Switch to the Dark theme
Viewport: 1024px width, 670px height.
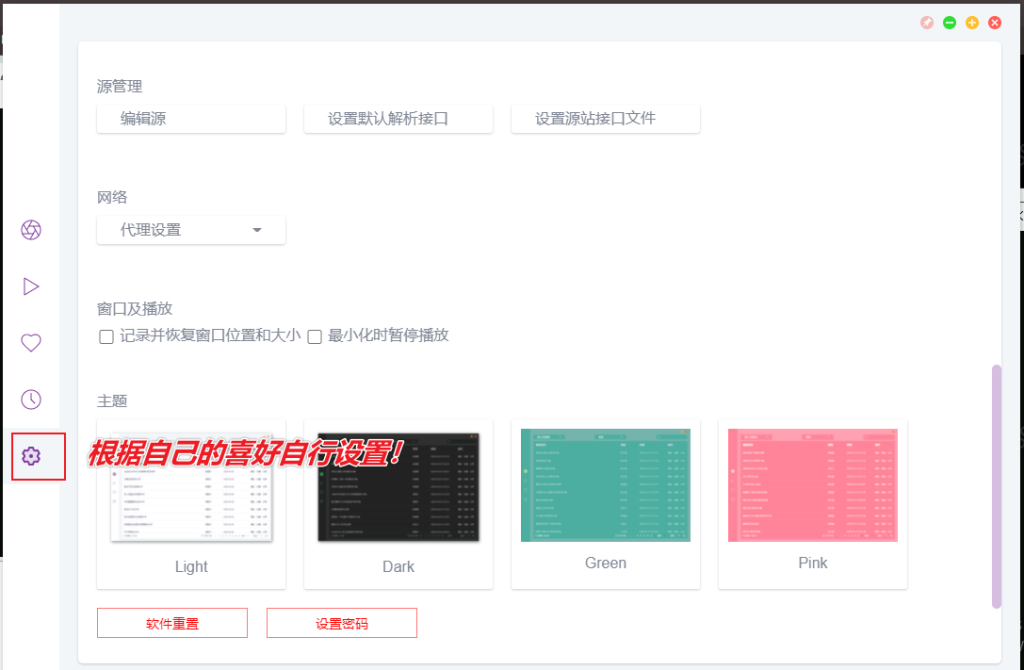tap(397, 505)
